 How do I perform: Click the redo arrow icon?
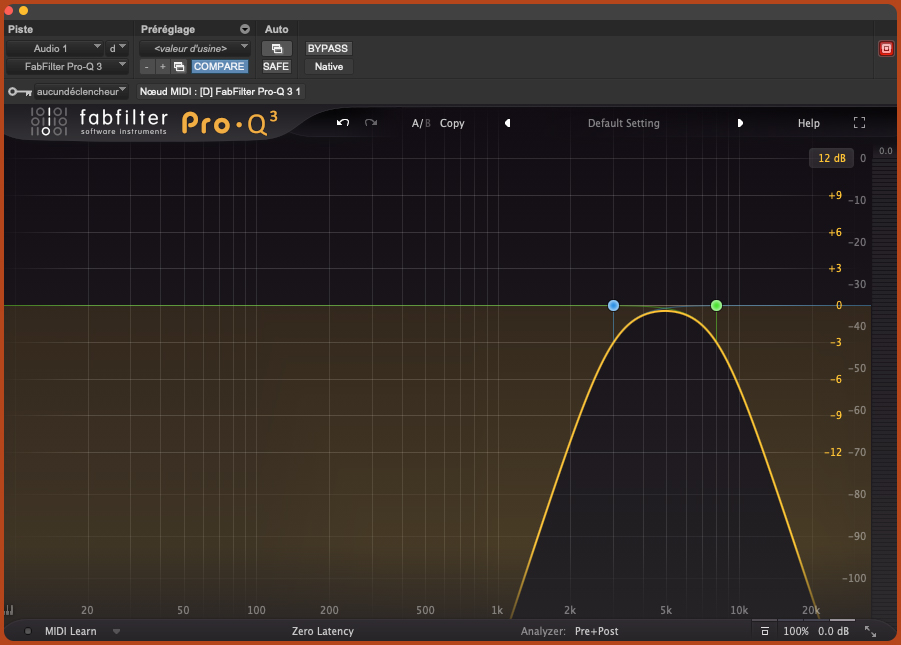click(x=371, y=123)
